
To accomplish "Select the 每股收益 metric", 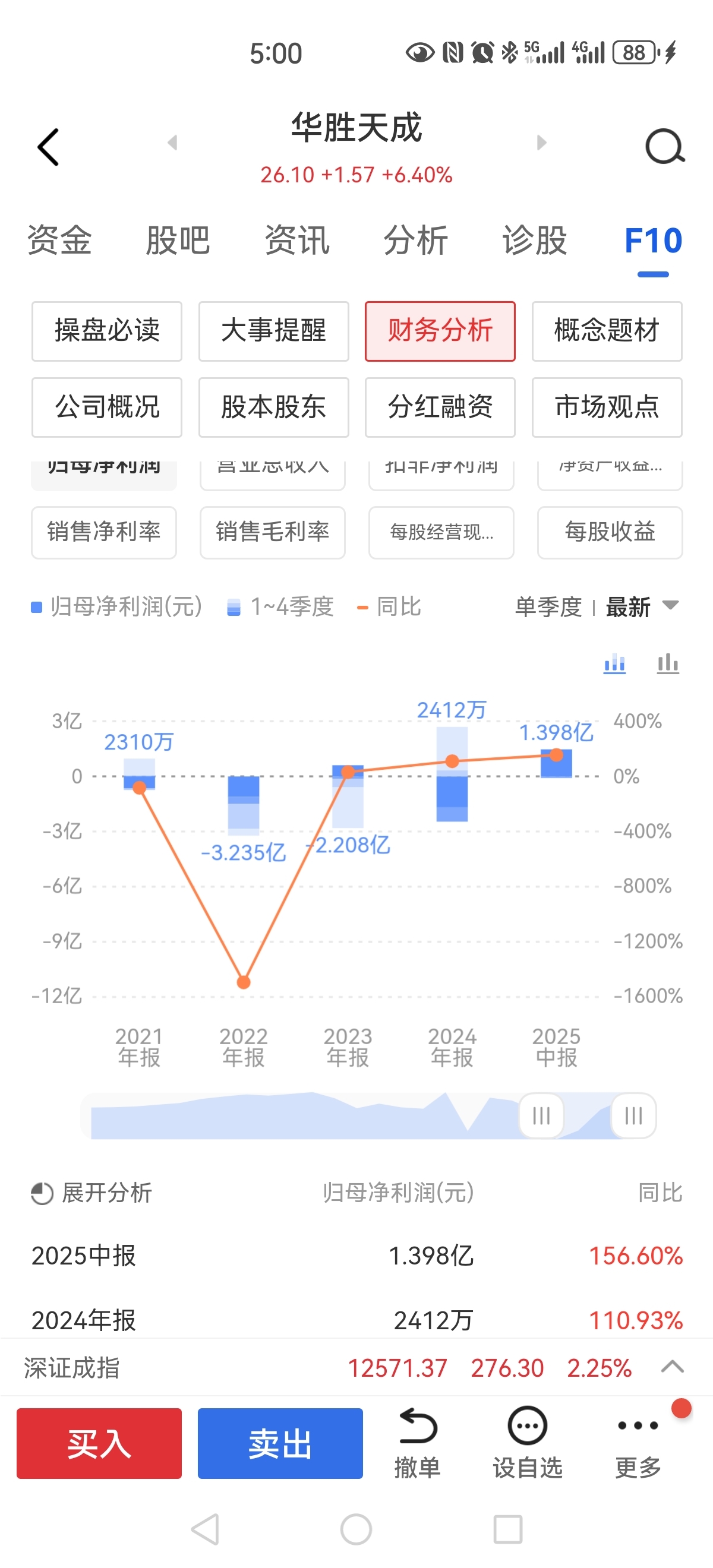I will [x=610, y=533].
